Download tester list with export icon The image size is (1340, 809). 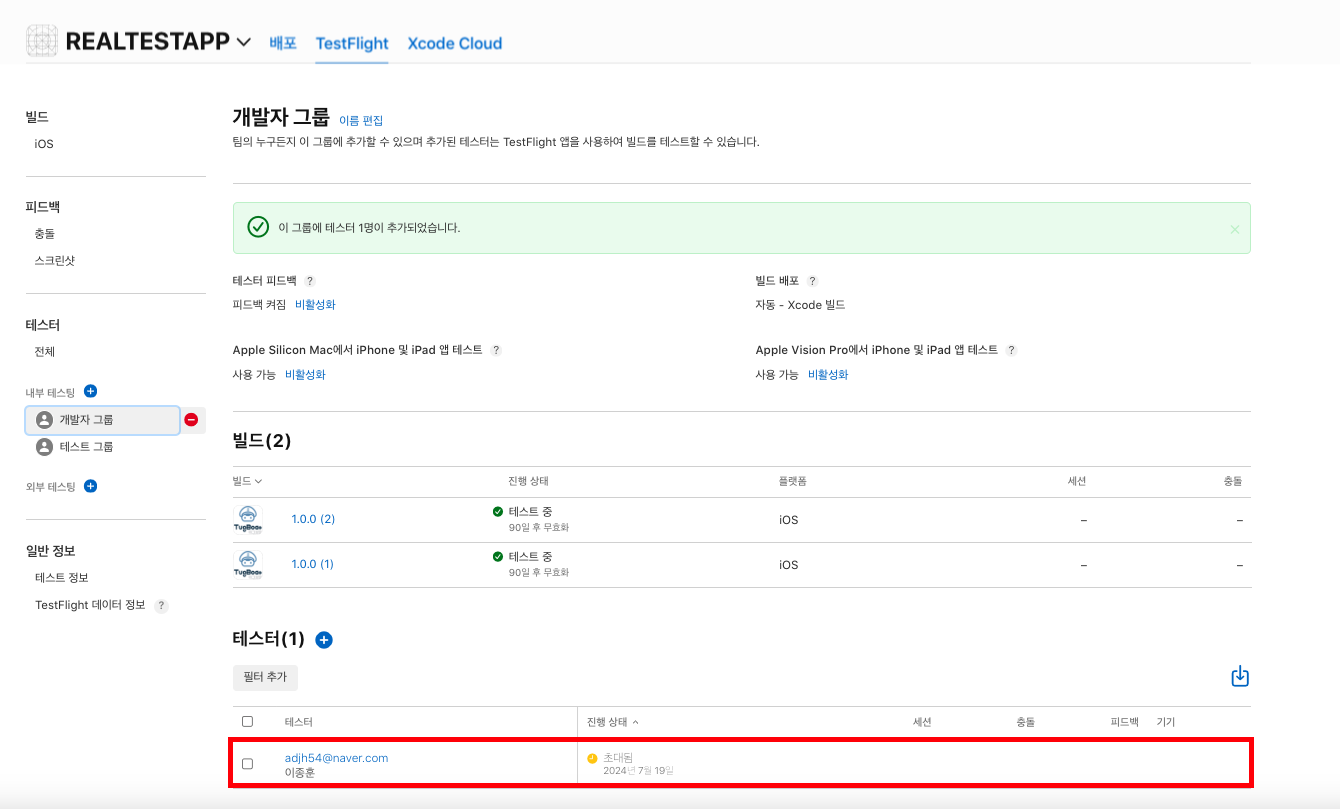coord(1240,677)
